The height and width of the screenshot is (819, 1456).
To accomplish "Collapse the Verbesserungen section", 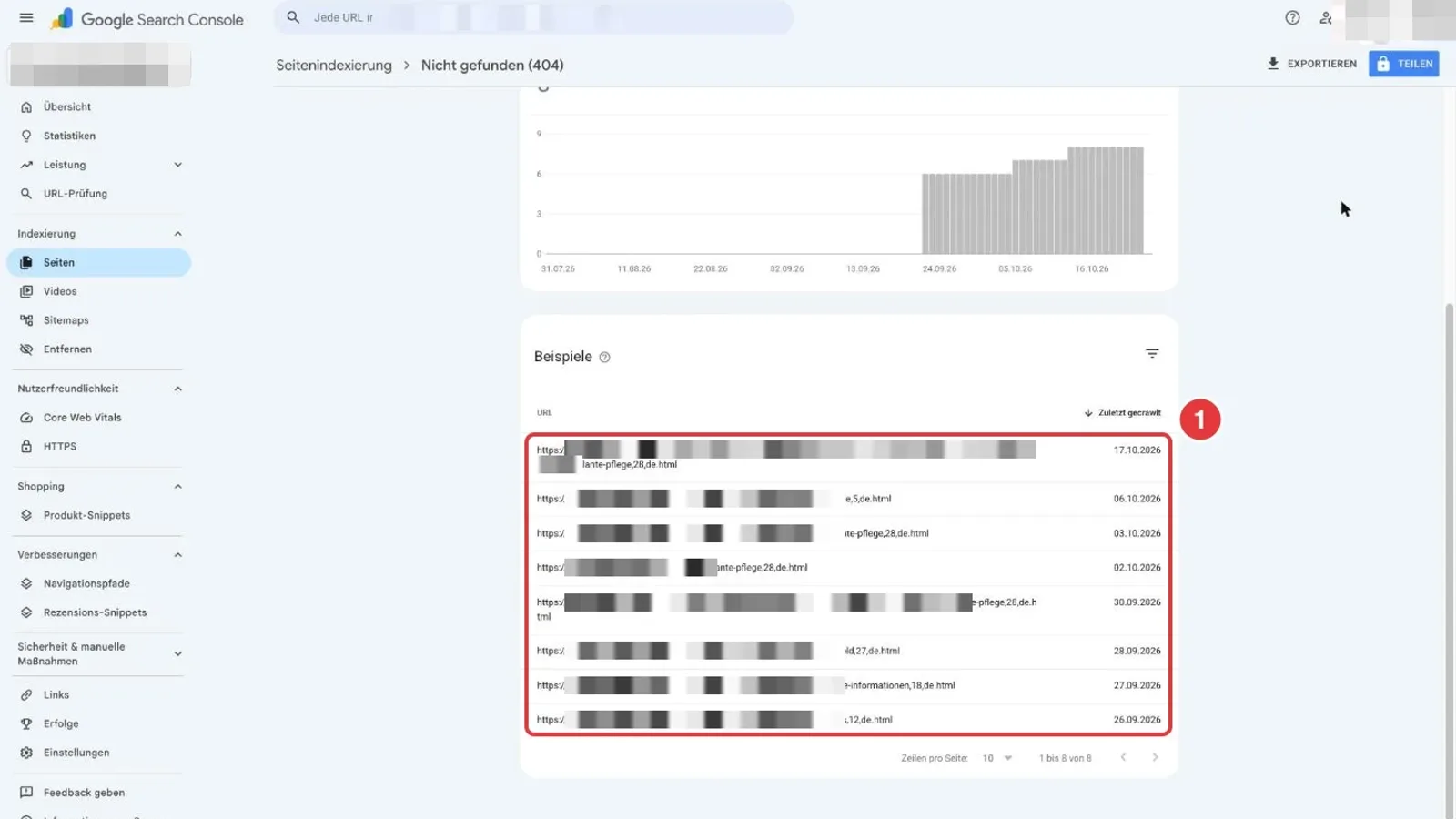I will [x=178, y=555].
